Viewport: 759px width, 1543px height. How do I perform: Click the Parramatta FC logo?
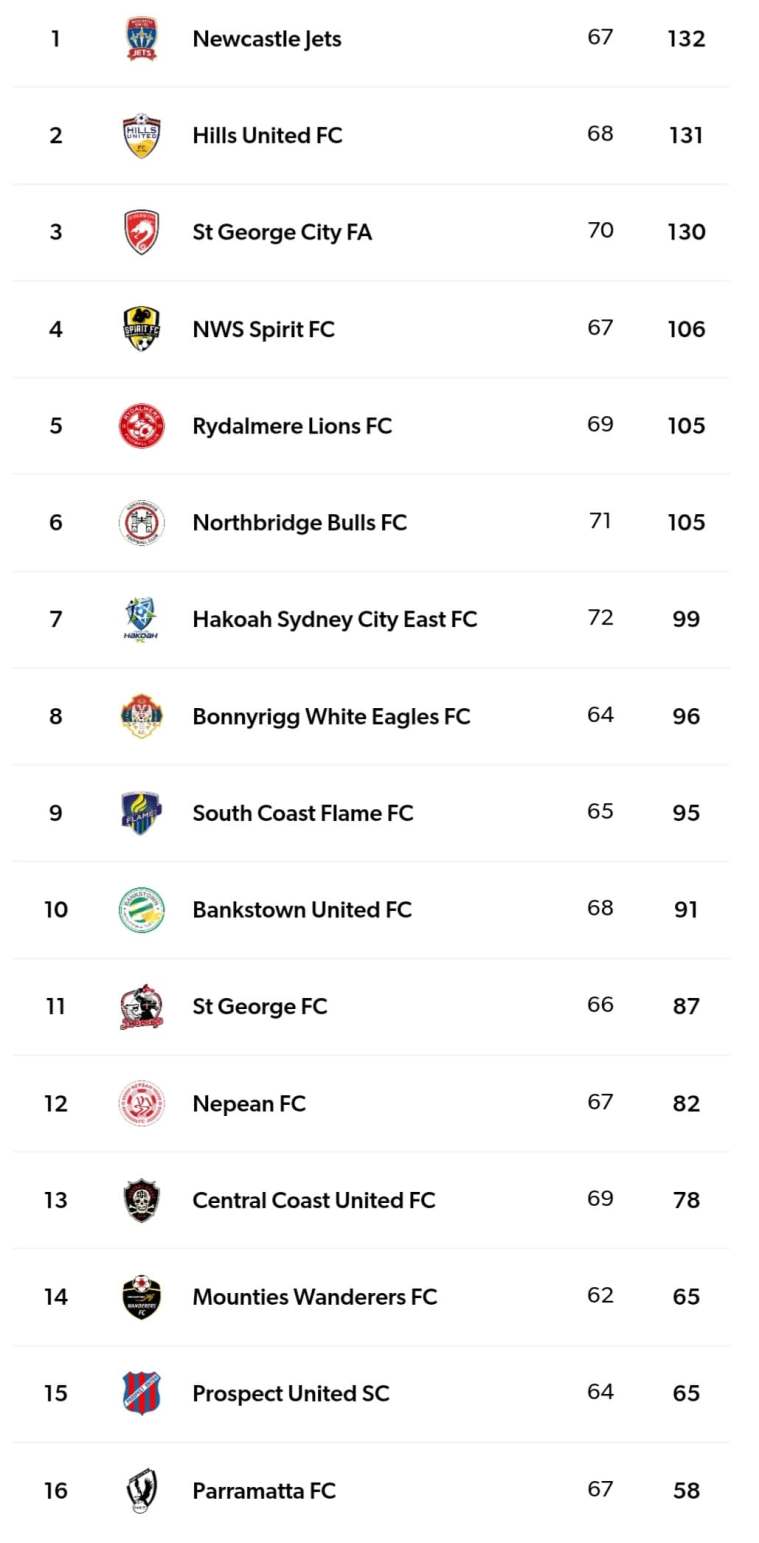pyautogui.click(x=141, y=1490)
